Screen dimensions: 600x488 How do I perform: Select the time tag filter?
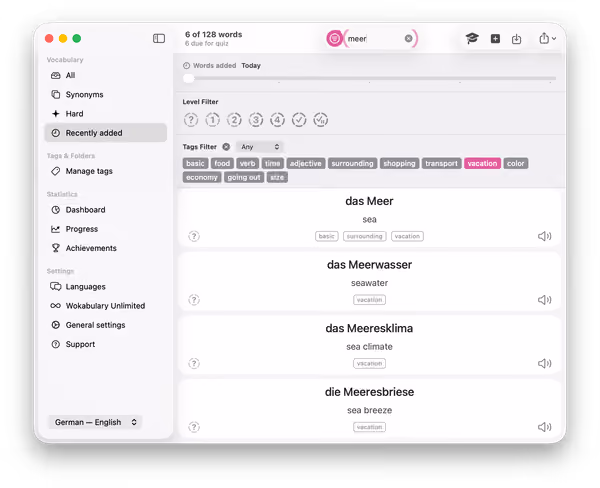(273, 163)
